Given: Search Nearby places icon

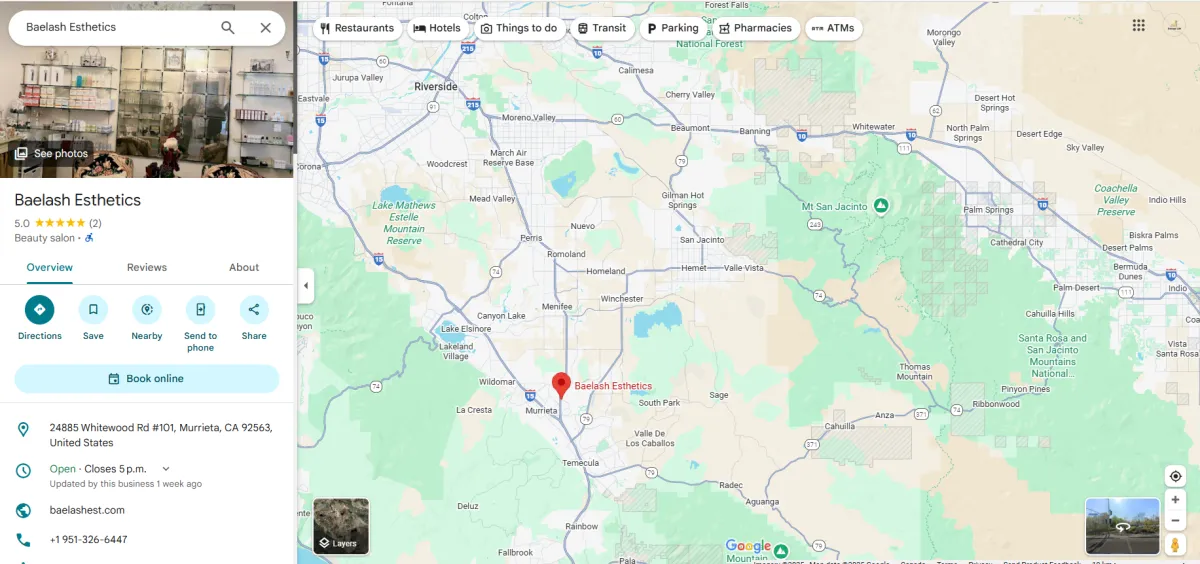Looking at the screenshot, I should click(147, 310).
